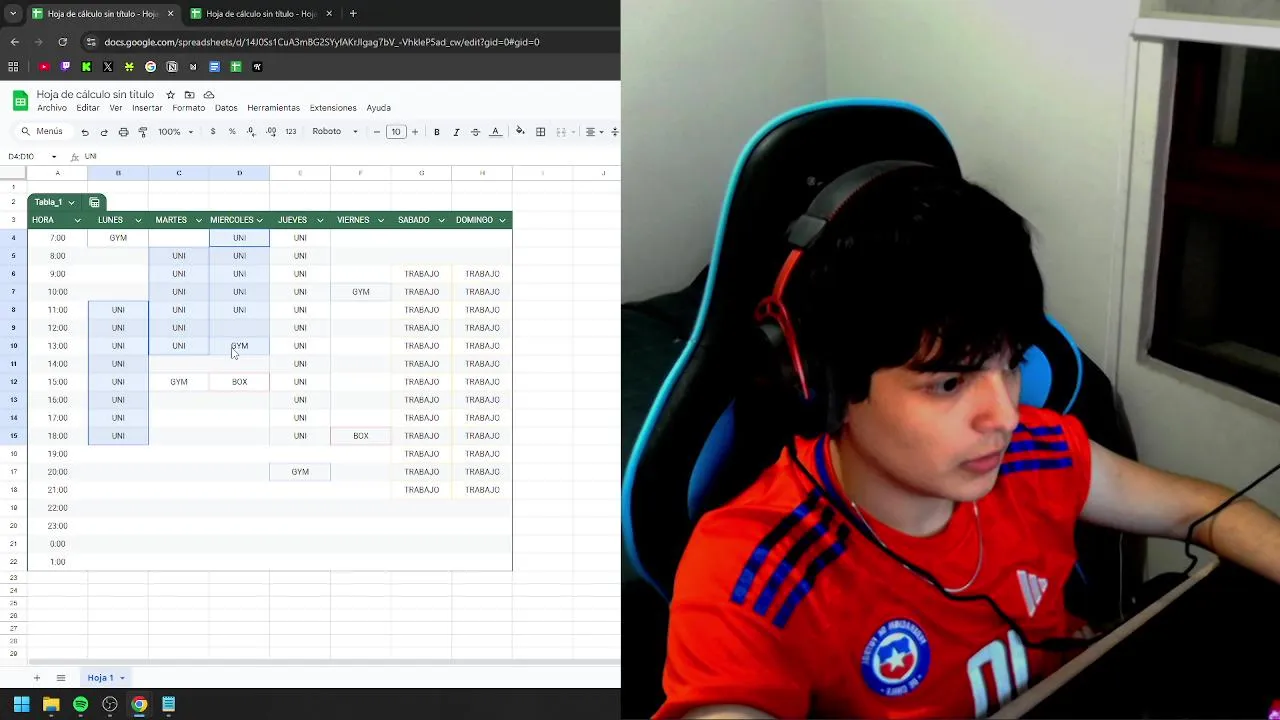Open Datos menu
This screenshot has width=1280, height=720.
tap(226, 108)
